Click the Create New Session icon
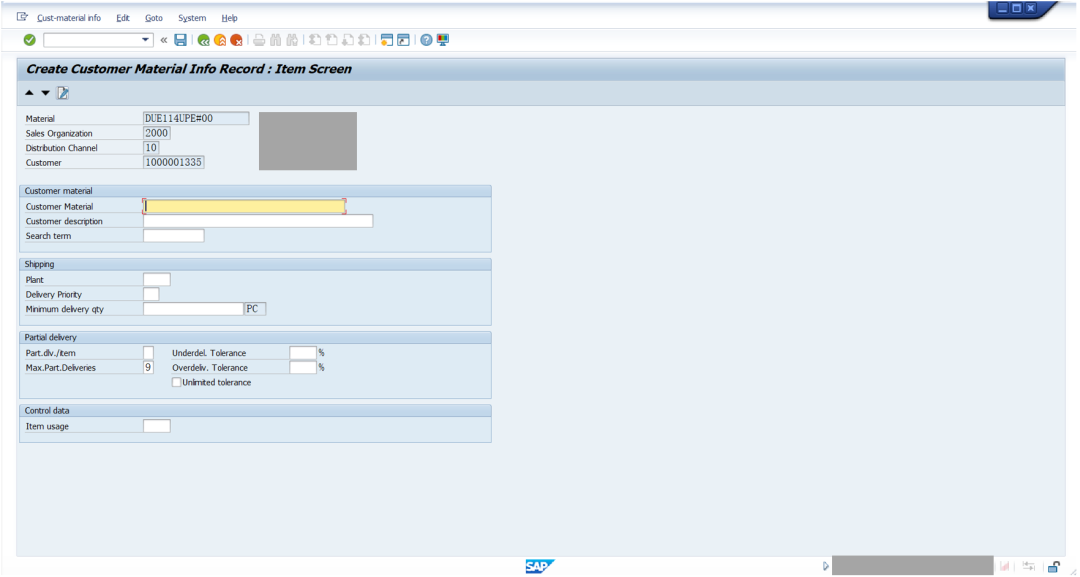The height and width of the screenshot is (577, 1080). click(387, 40)
